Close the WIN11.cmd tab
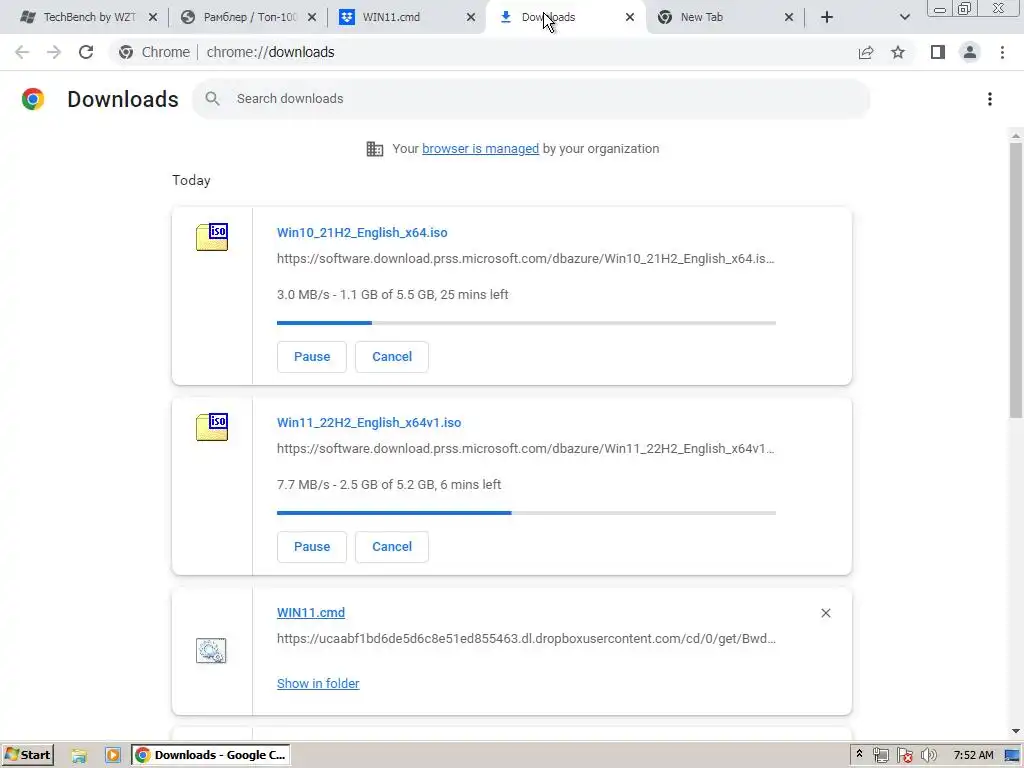The height and width of the screenshot is (768, 1024). click(471, 17)
